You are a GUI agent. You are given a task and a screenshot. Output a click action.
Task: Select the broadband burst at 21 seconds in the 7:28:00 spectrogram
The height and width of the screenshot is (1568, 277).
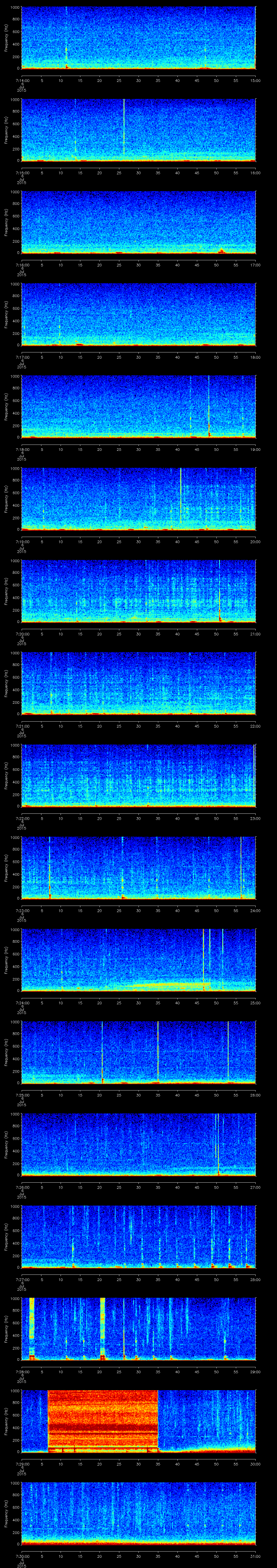click(x=102, y=1328)
